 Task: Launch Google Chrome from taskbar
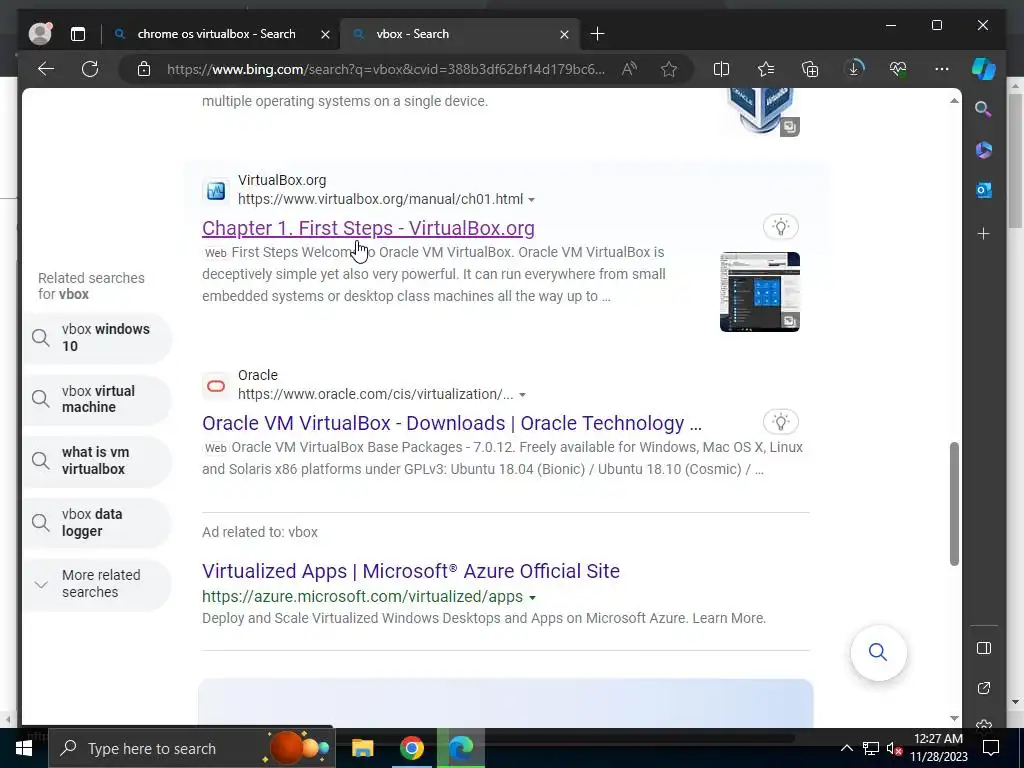tap(411, 748)
